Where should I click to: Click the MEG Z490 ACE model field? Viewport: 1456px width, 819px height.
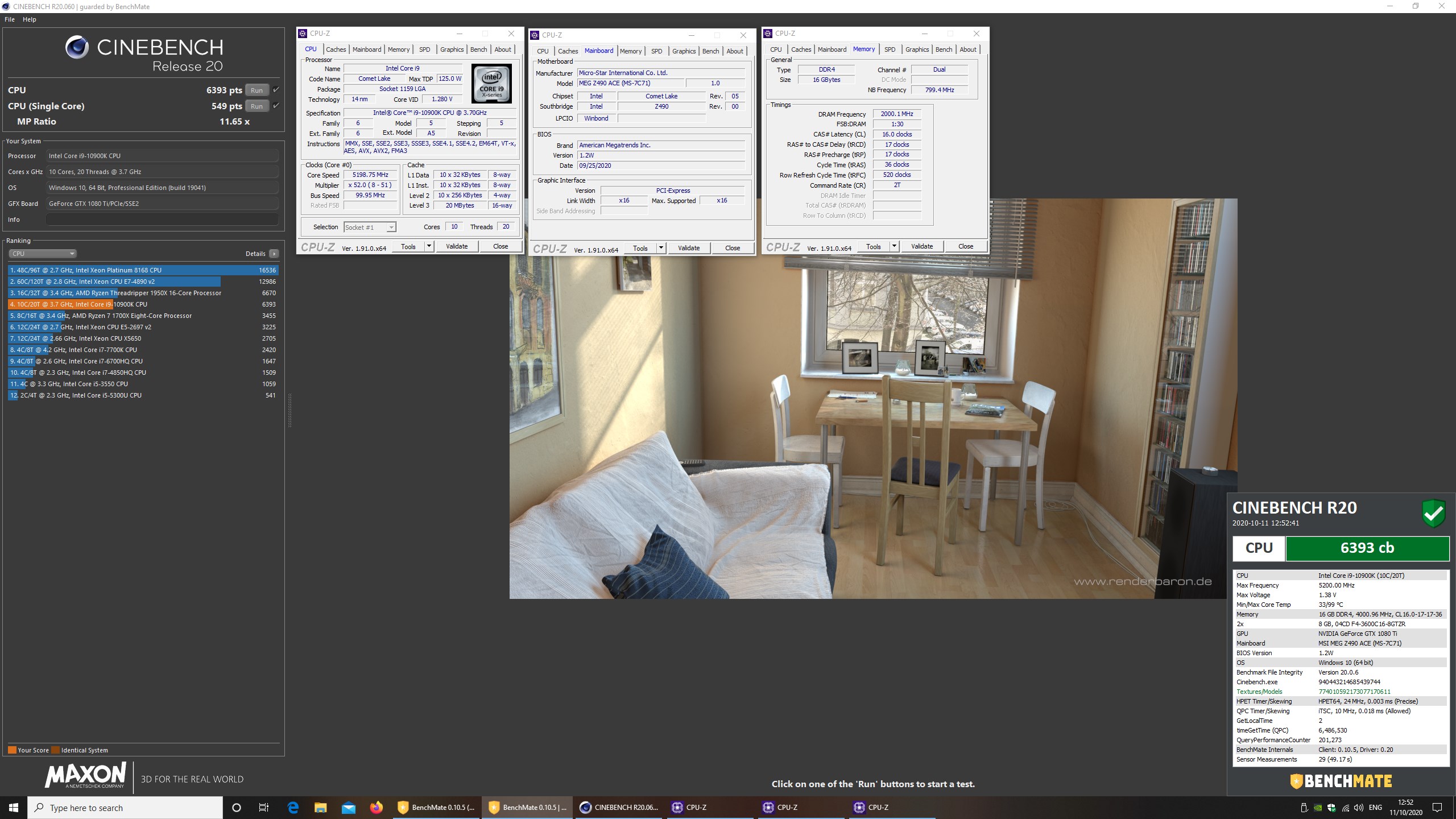point(631,83)
